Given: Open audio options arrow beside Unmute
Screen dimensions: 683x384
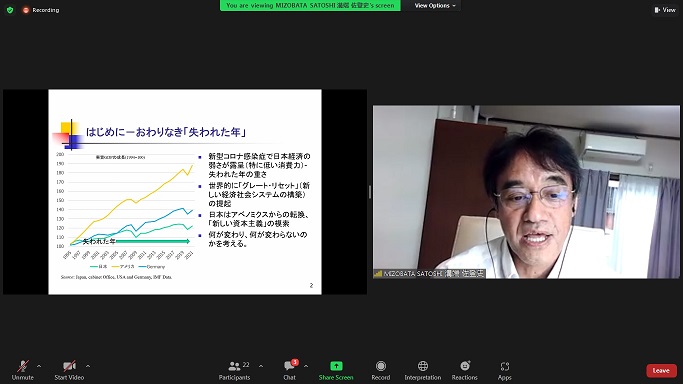Looking at the screenshot, I should [x=39, y=366].
